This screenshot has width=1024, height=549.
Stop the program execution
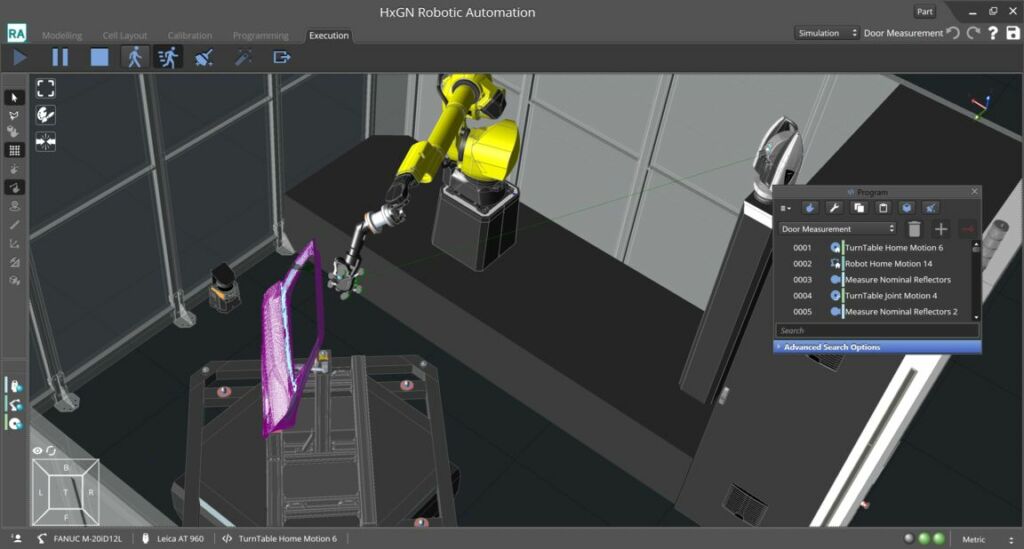(x=99, y=57)
